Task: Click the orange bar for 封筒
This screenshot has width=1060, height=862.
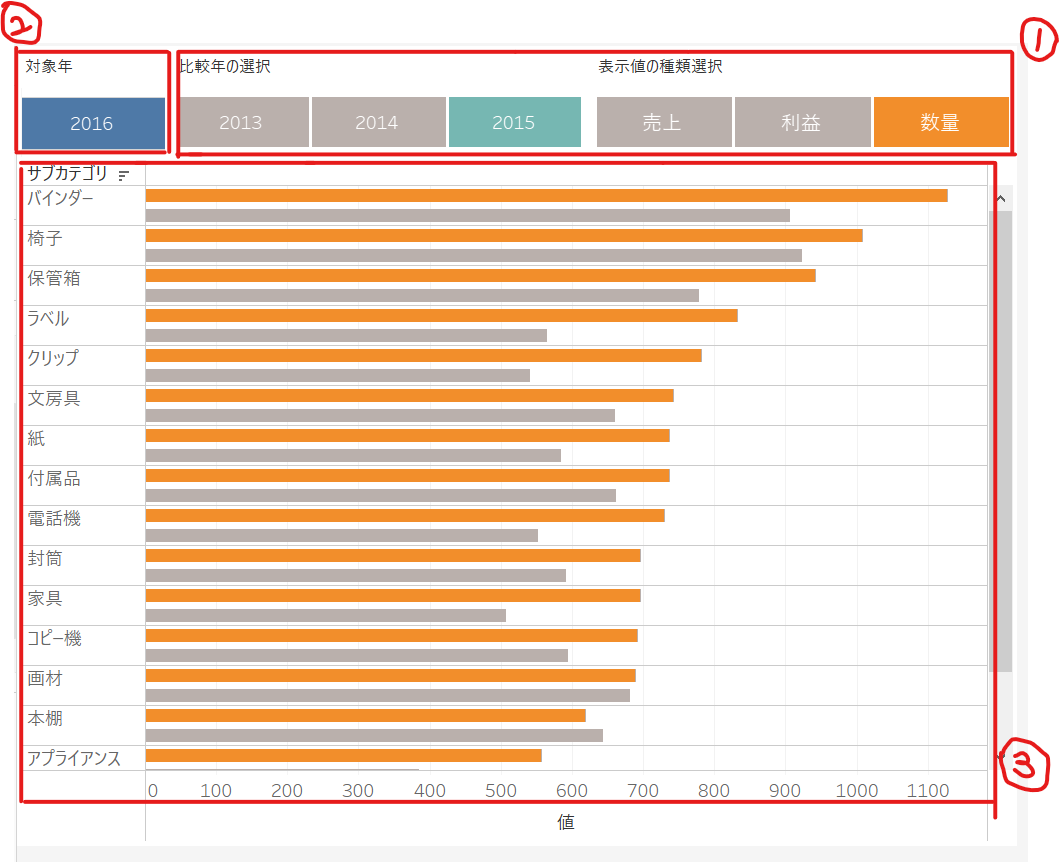Action: click(x=393, y=555)
